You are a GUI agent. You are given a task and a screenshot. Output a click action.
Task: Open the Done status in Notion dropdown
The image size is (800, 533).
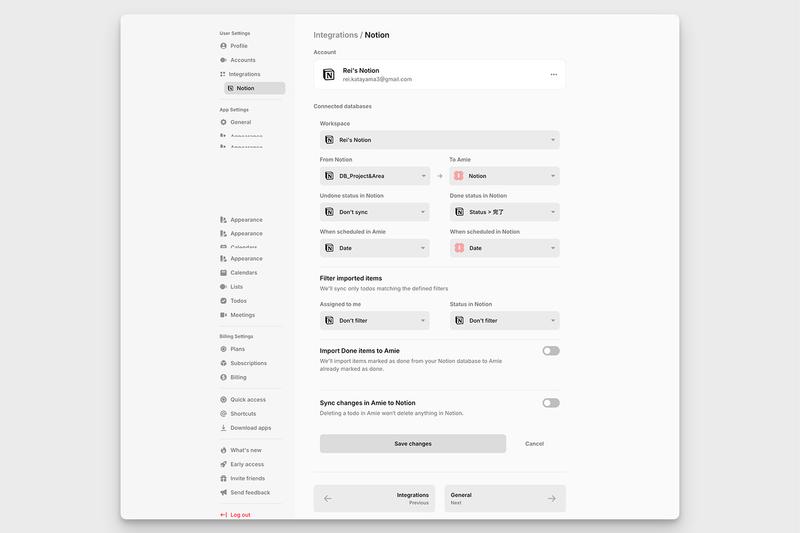(505, 212)
